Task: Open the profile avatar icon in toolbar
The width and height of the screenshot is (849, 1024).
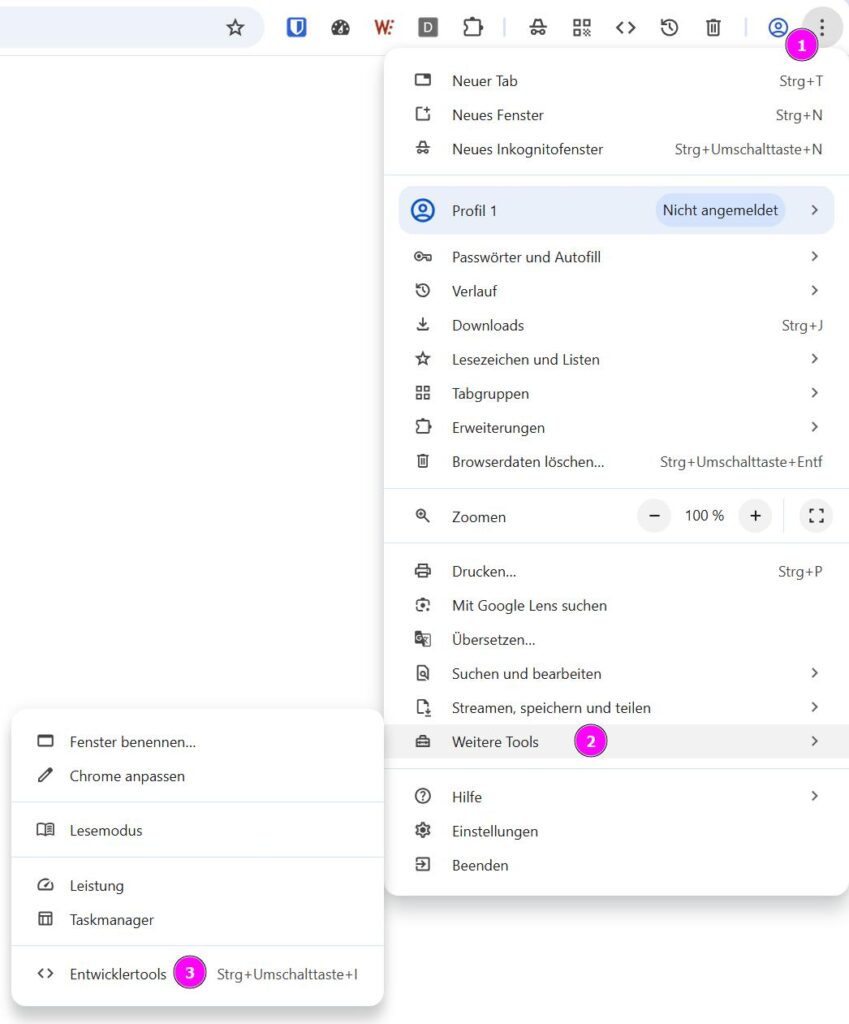Action: (x=777, y=28)
